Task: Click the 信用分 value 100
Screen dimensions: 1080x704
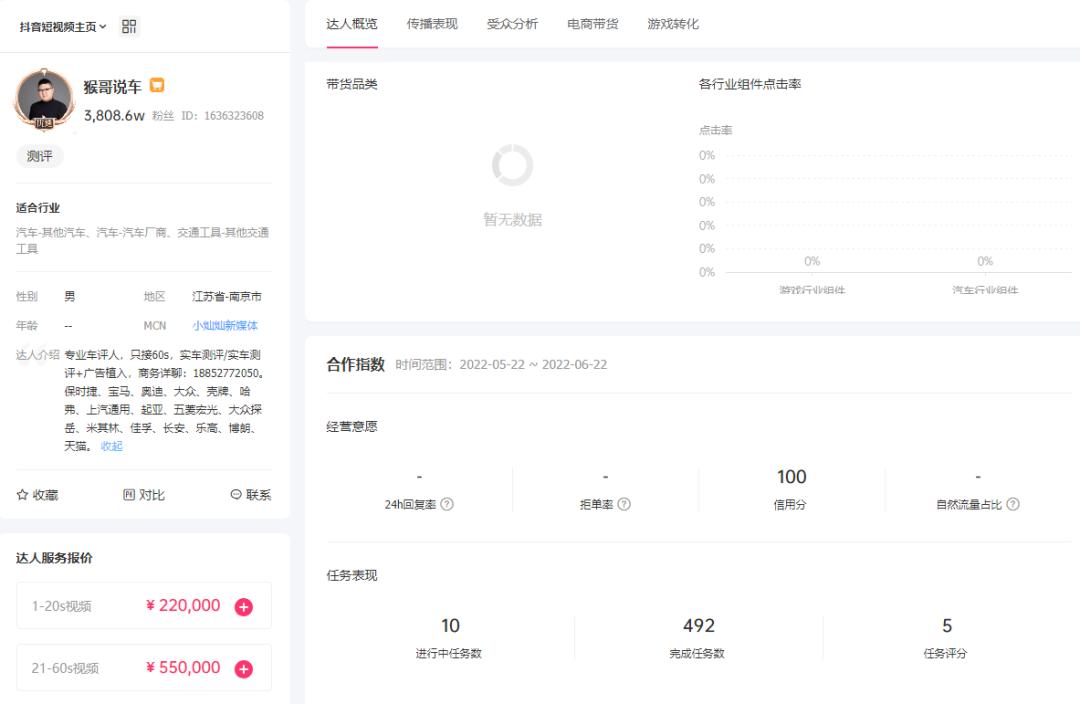Action: (791, 477)
